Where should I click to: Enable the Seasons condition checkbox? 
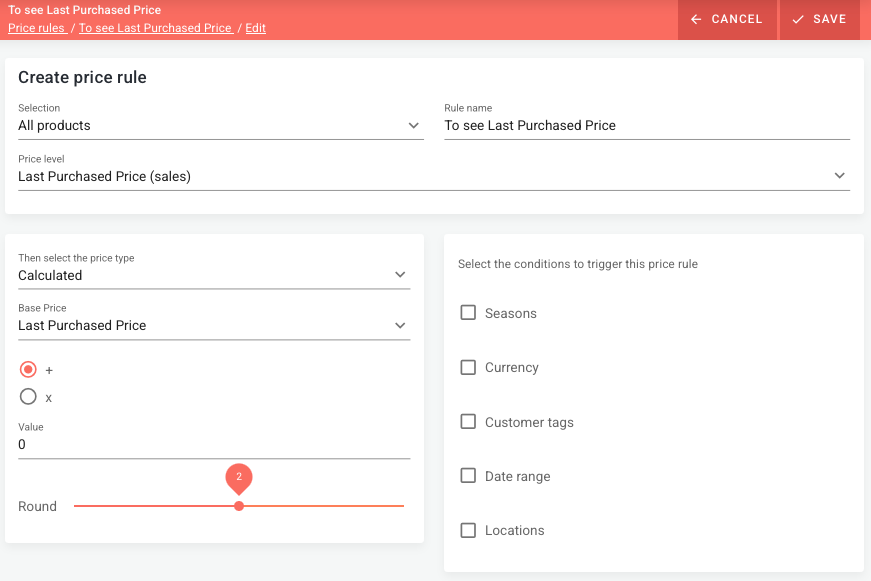pos(468,313)
